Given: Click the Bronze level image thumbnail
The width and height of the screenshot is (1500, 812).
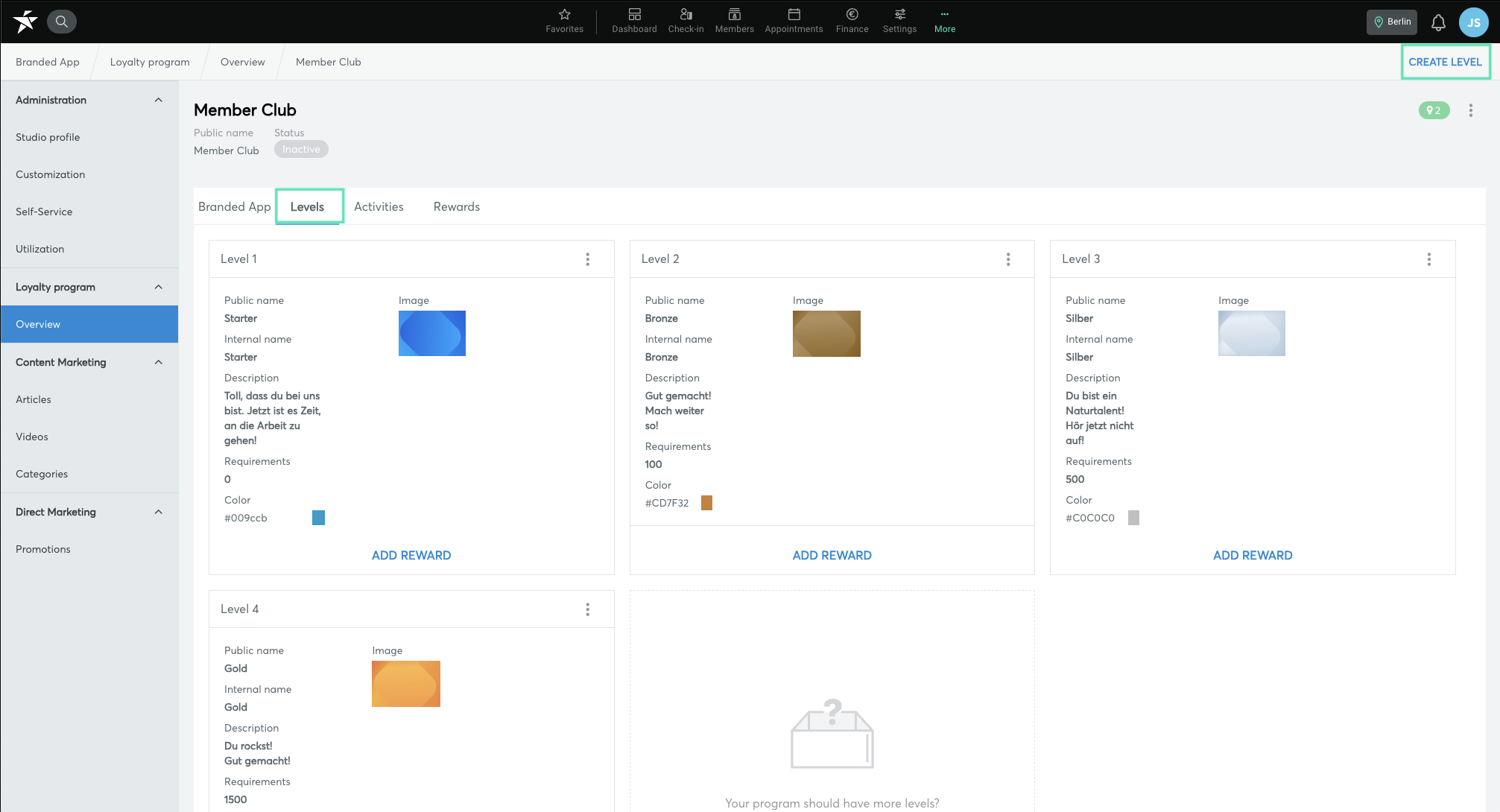Looking at the screenshot, I should pos(826,333).
